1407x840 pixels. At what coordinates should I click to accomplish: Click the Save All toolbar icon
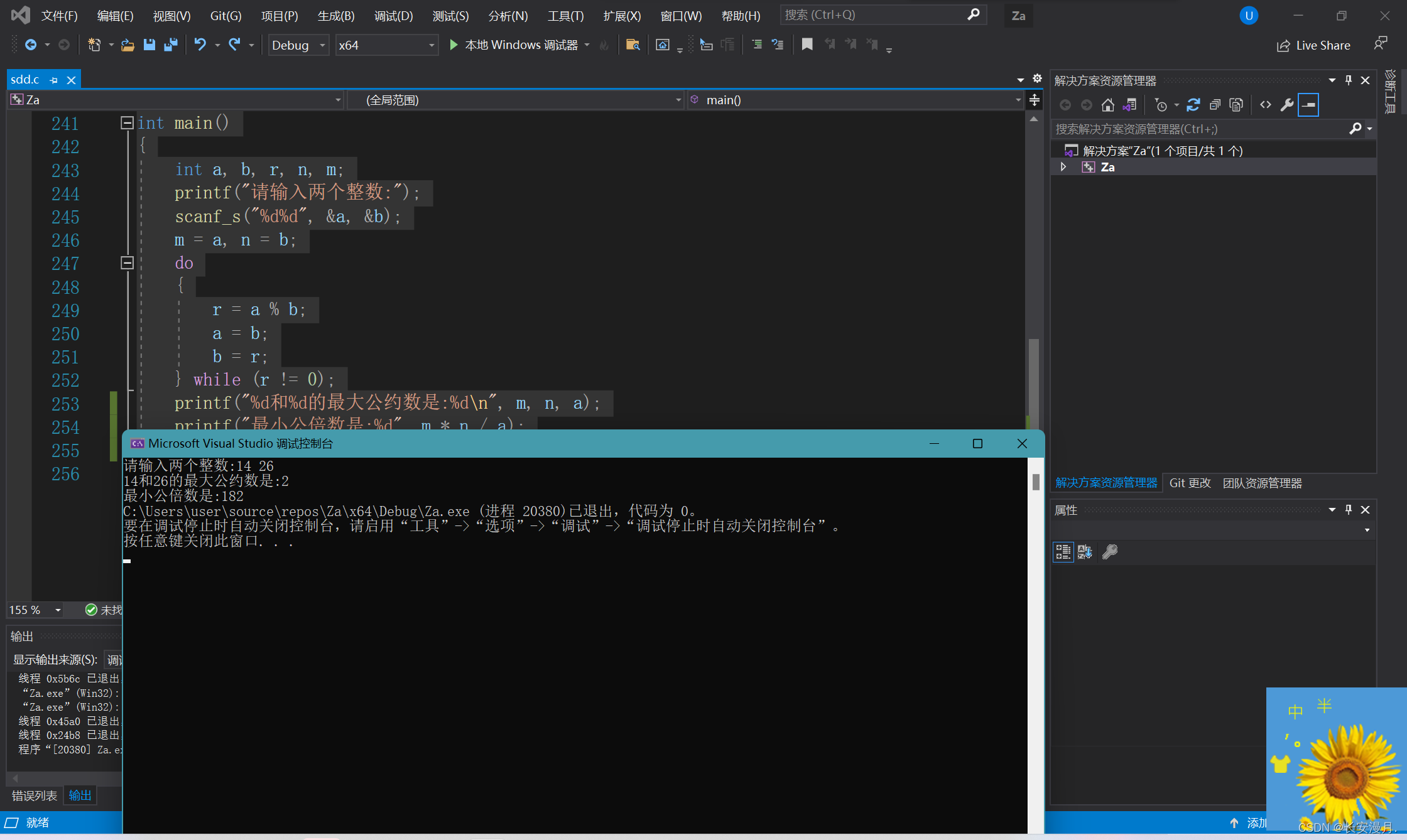[x=170, y=45]
